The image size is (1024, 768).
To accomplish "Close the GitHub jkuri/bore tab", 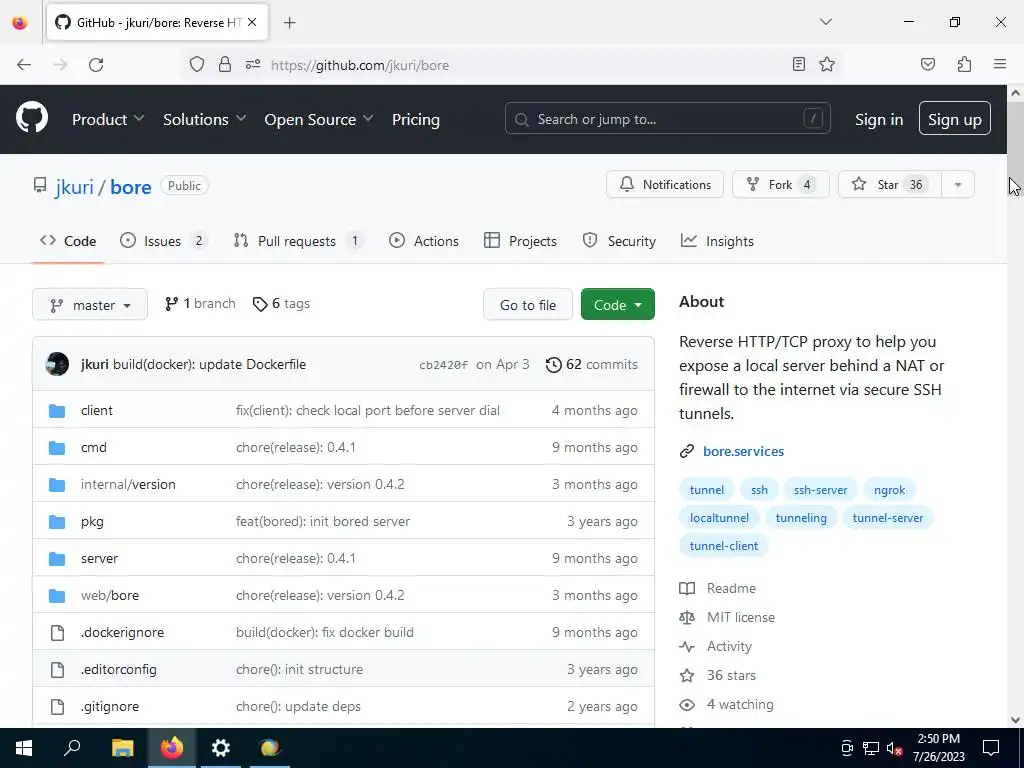I will (x=252, y=22).
